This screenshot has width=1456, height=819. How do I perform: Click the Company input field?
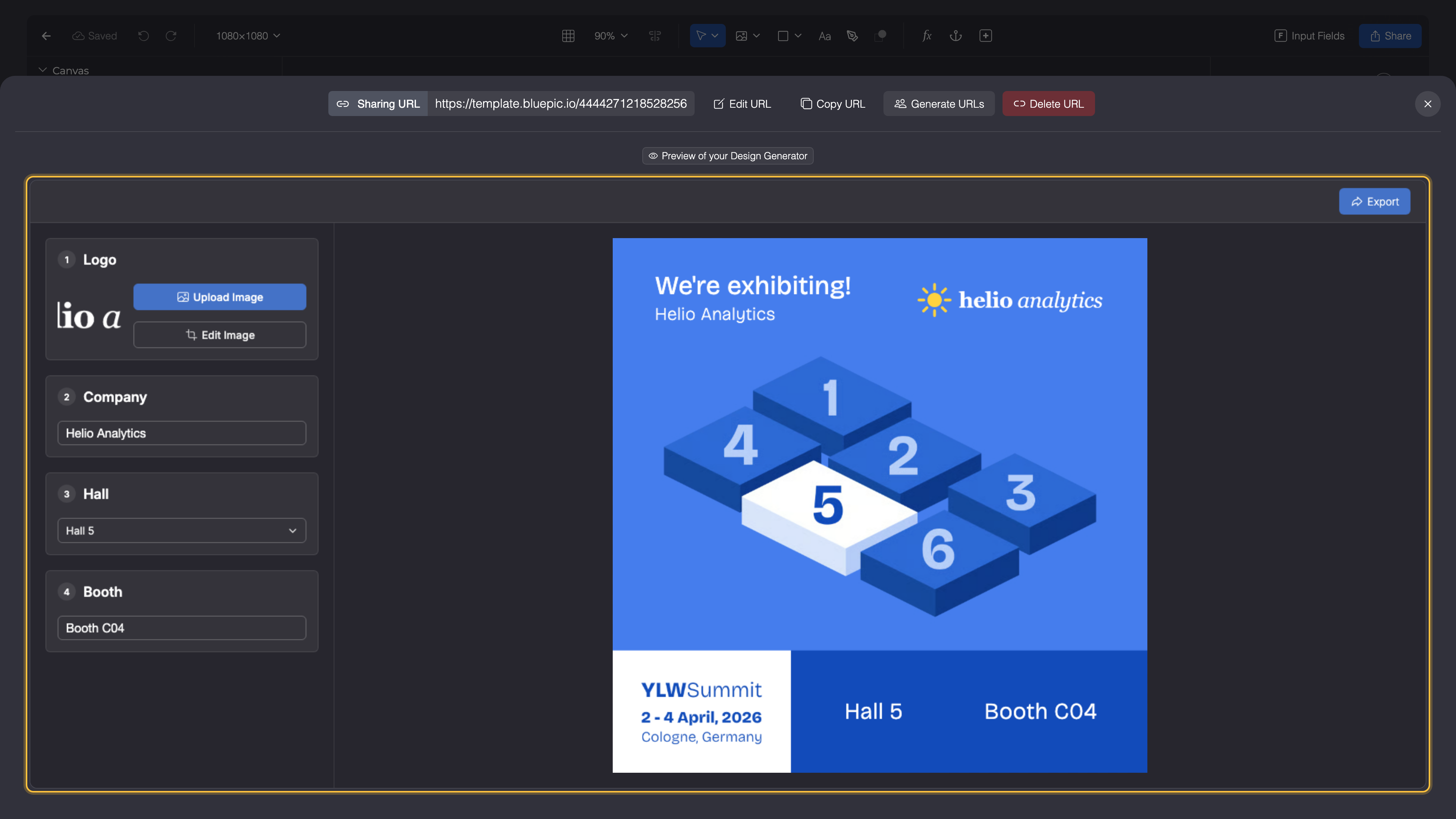182,433
